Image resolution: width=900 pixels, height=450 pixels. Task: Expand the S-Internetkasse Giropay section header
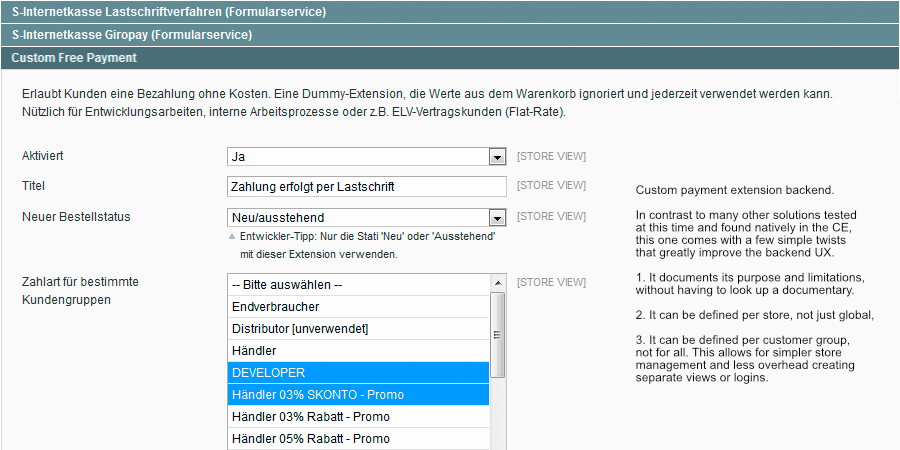click(x=131, y=35)
